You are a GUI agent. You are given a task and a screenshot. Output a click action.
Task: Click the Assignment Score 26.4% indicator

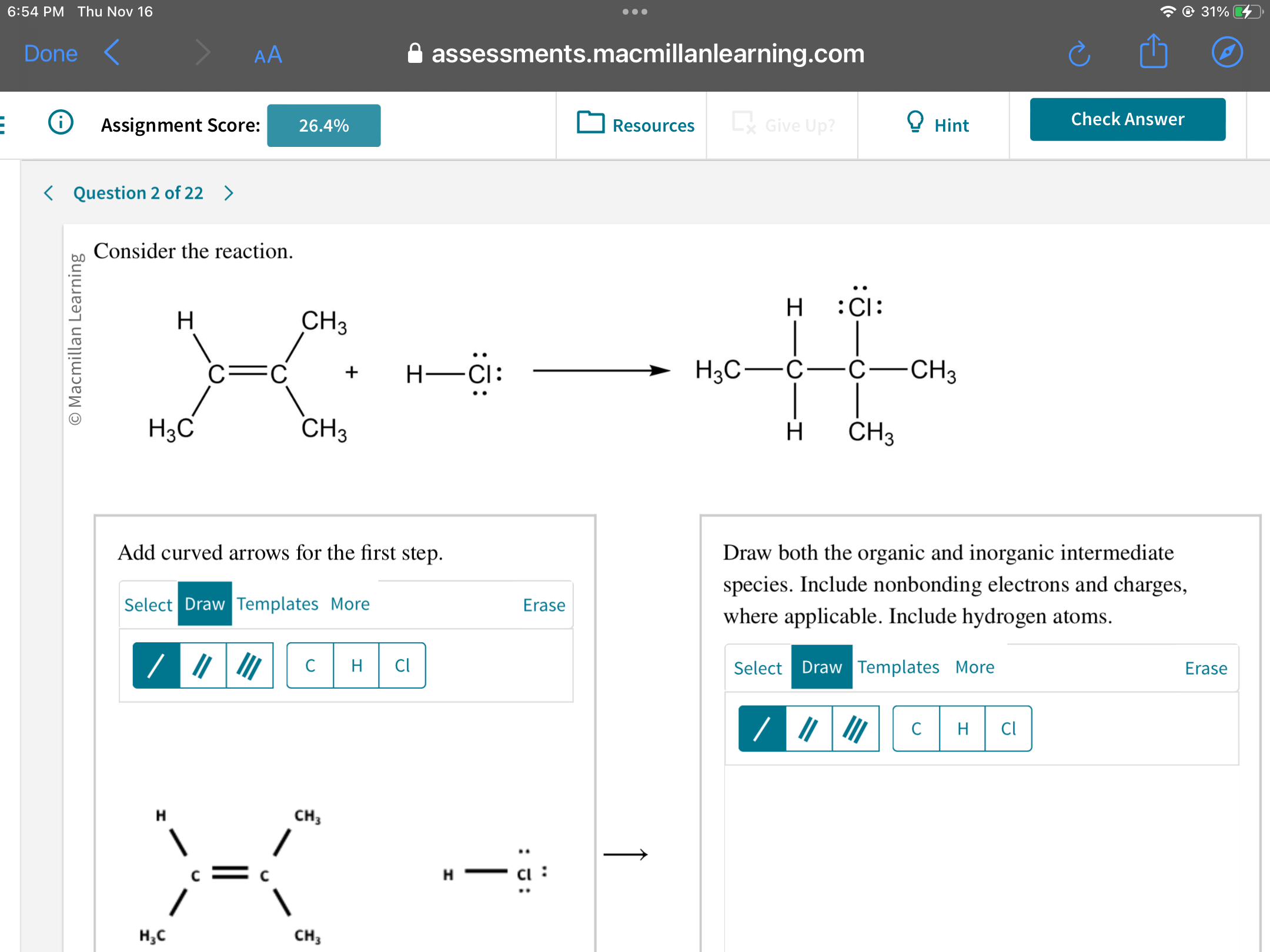tap(323, 125)
